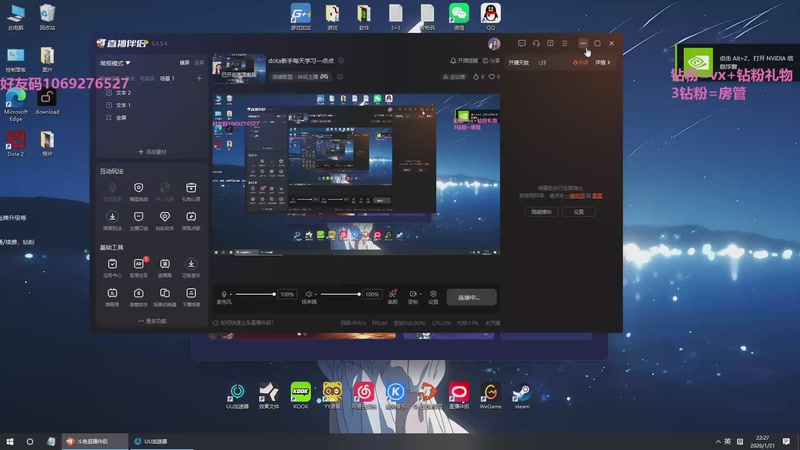Viewport: 800px width, 450px height.
Task: Click the 隐藏模块 button
Action: [x=541, y=211]
